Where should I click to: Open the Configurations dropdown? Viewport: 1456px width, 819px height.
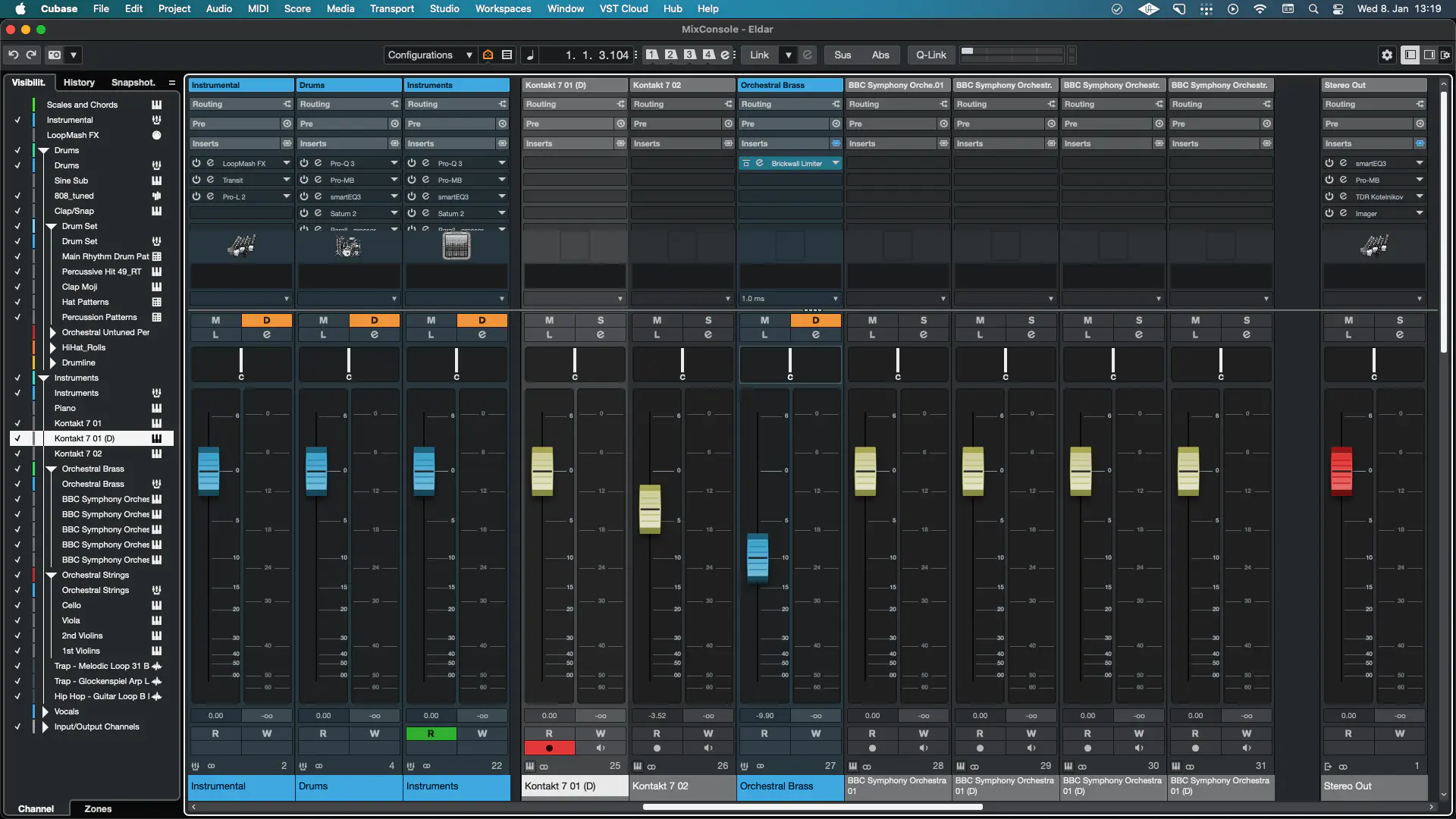429,55
